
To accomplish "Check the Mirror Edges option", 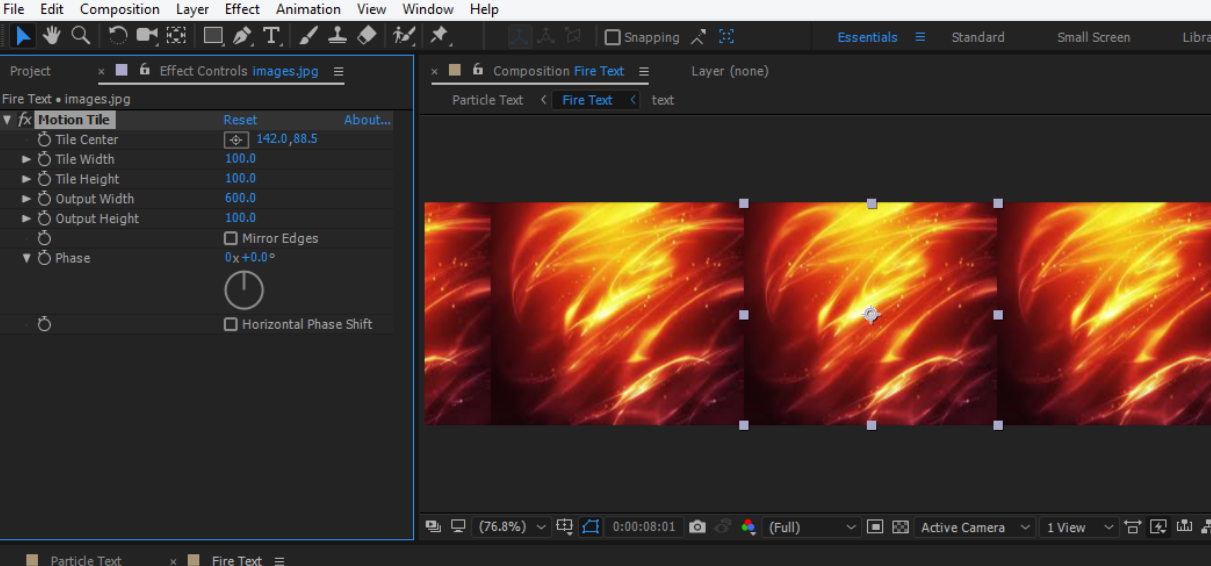I will point(231,239).
